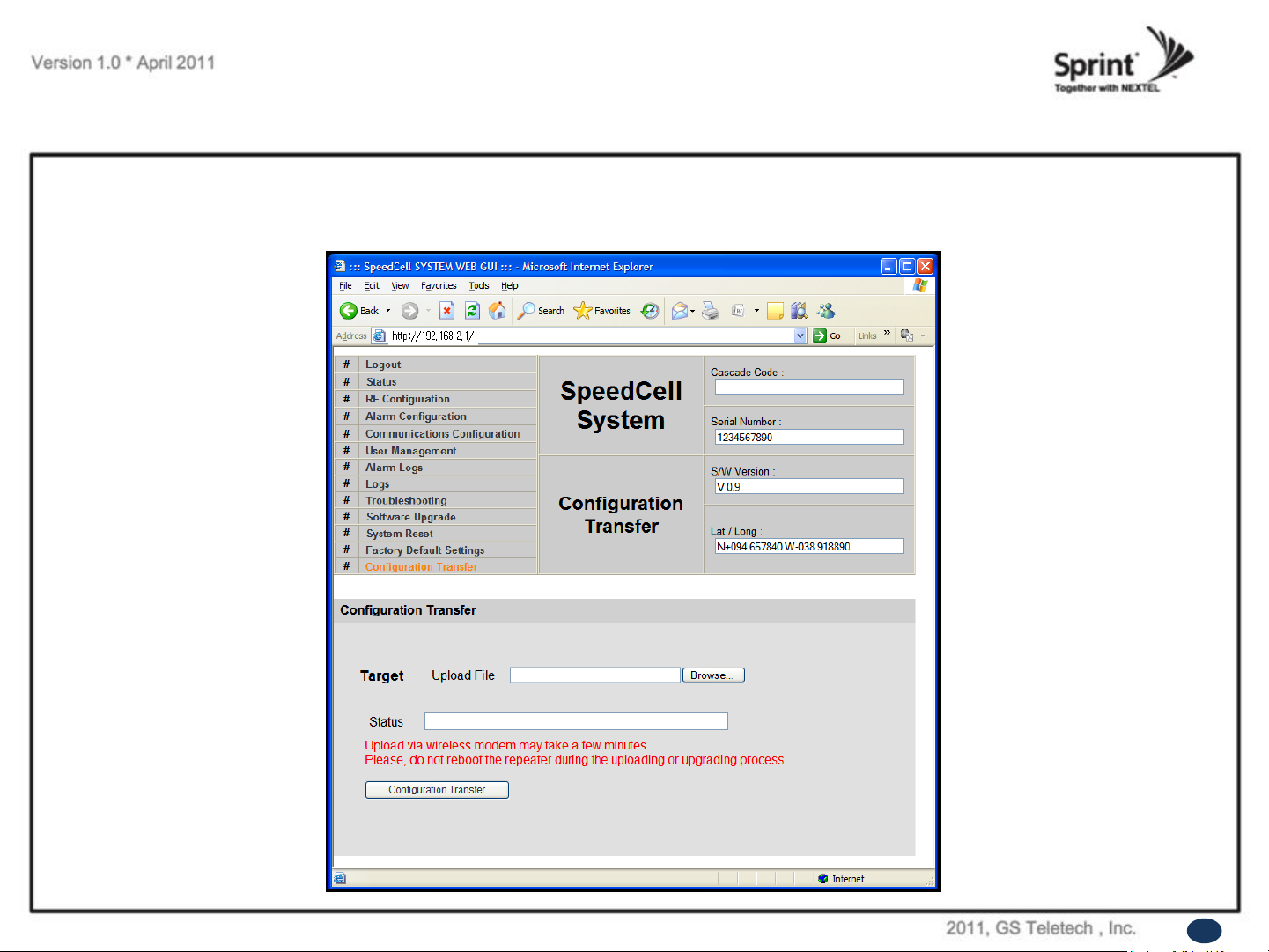Click the Go button beside address bar
The width and height of the screenshot is (1269, 952).
coord(827,336)
